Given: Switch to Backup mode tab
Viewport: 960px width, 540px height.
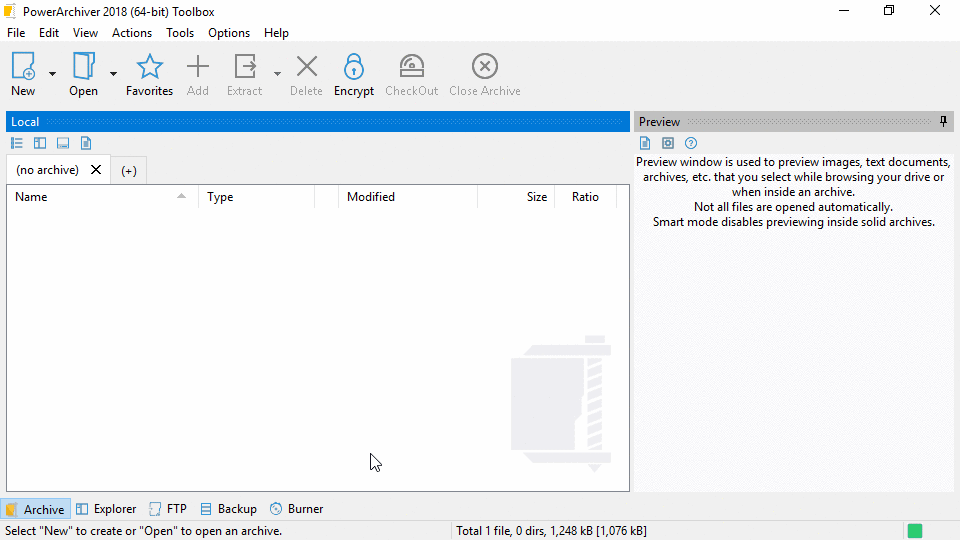Looking at the screenshot, I should click(x=228, y=509).
